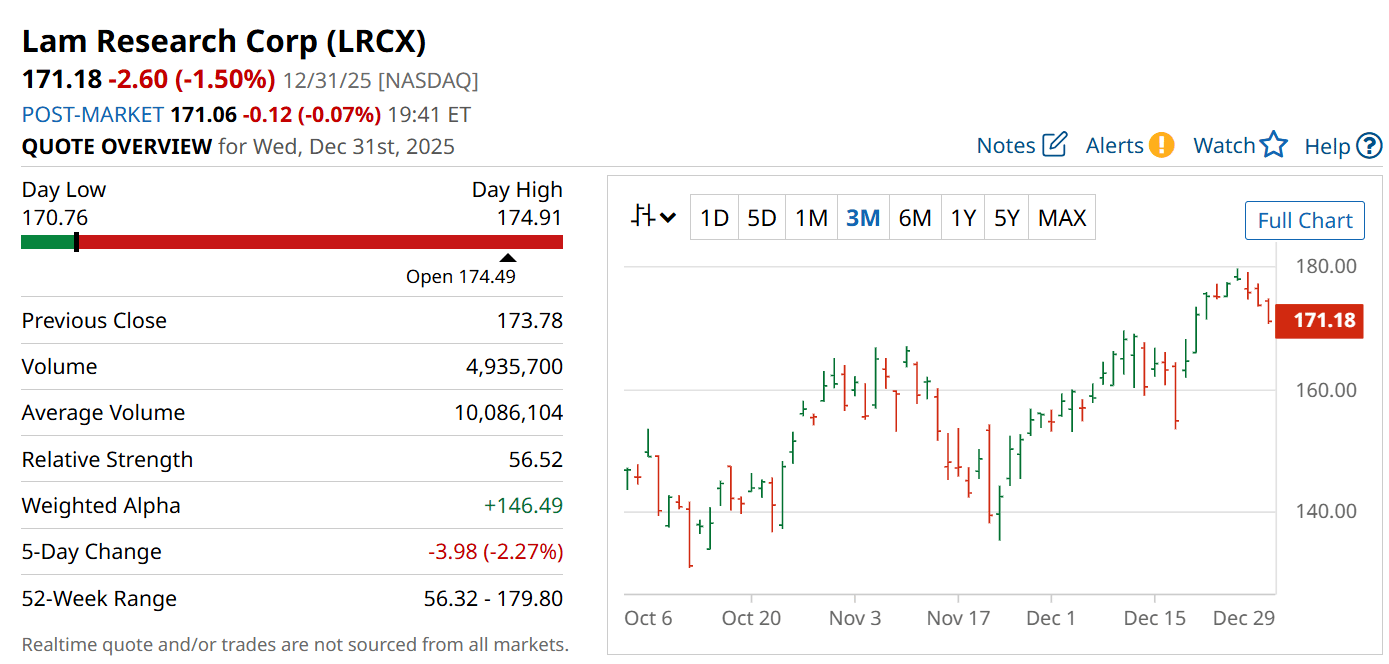This screenshot has height=664, width=1389.
Task: Open the Notes link
Action: [1006, 145]
